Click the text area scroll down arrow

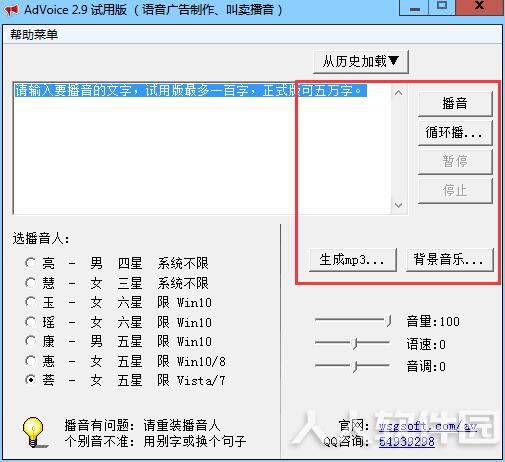(x=399, y=205)
